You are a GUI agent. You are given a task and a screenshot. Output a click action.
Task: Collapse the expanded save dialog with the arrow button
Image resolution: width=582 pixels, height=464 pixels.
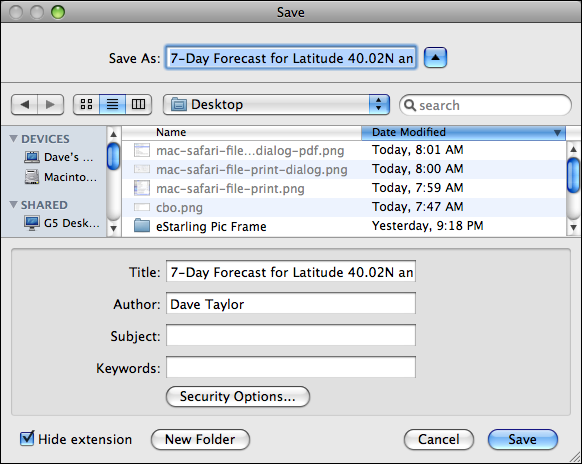[x=435, y=58]
